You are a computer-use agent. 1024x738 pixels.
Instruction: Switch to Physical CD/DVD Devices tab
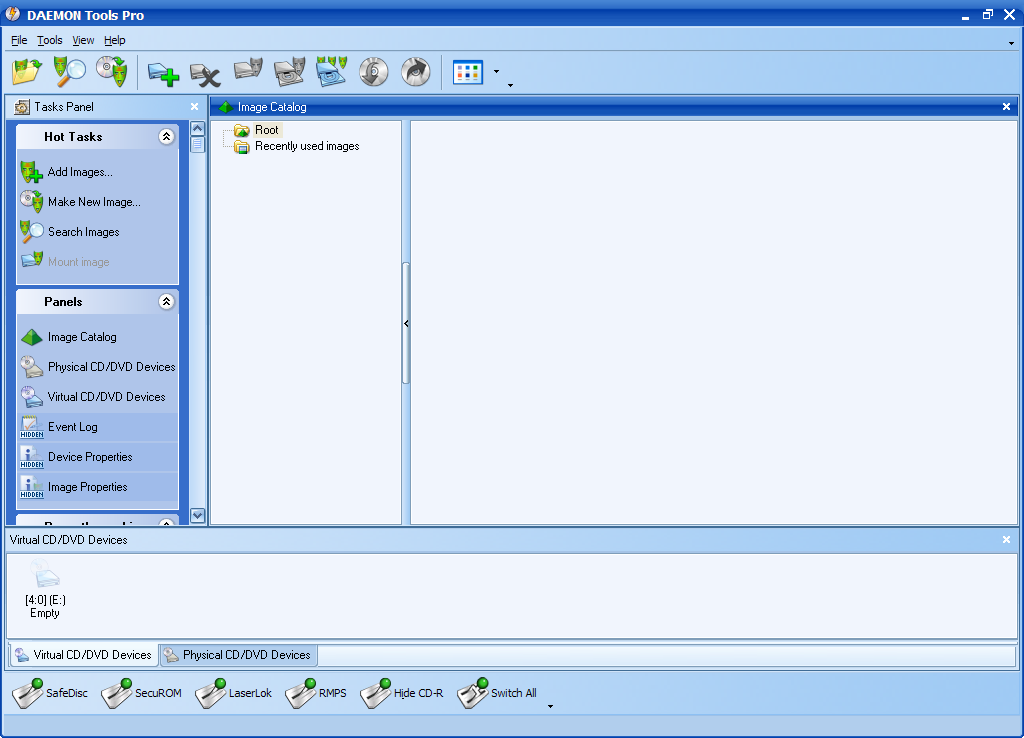point(238,655)
